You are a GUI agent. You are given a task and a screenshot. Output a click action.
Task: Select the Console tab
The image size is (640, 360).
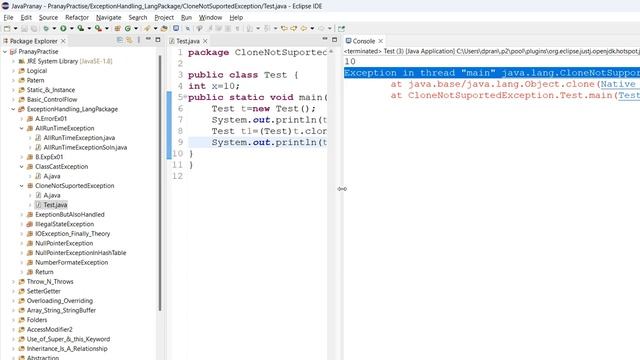pyautogui.click(x=364, y=41)
